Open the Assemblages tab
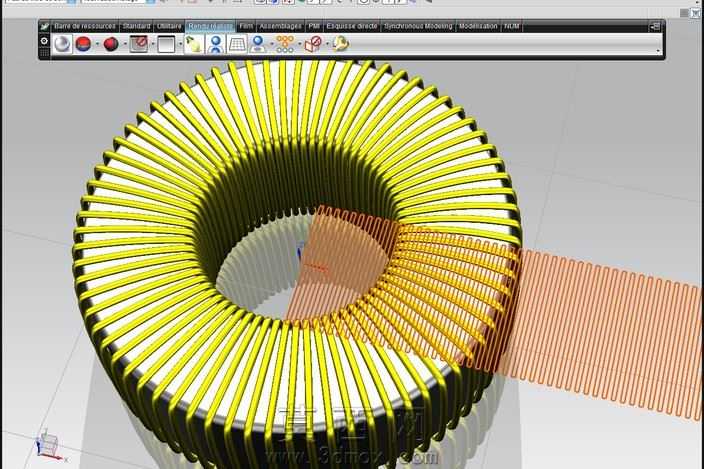The image size is (704, 469). click(281, 26)
